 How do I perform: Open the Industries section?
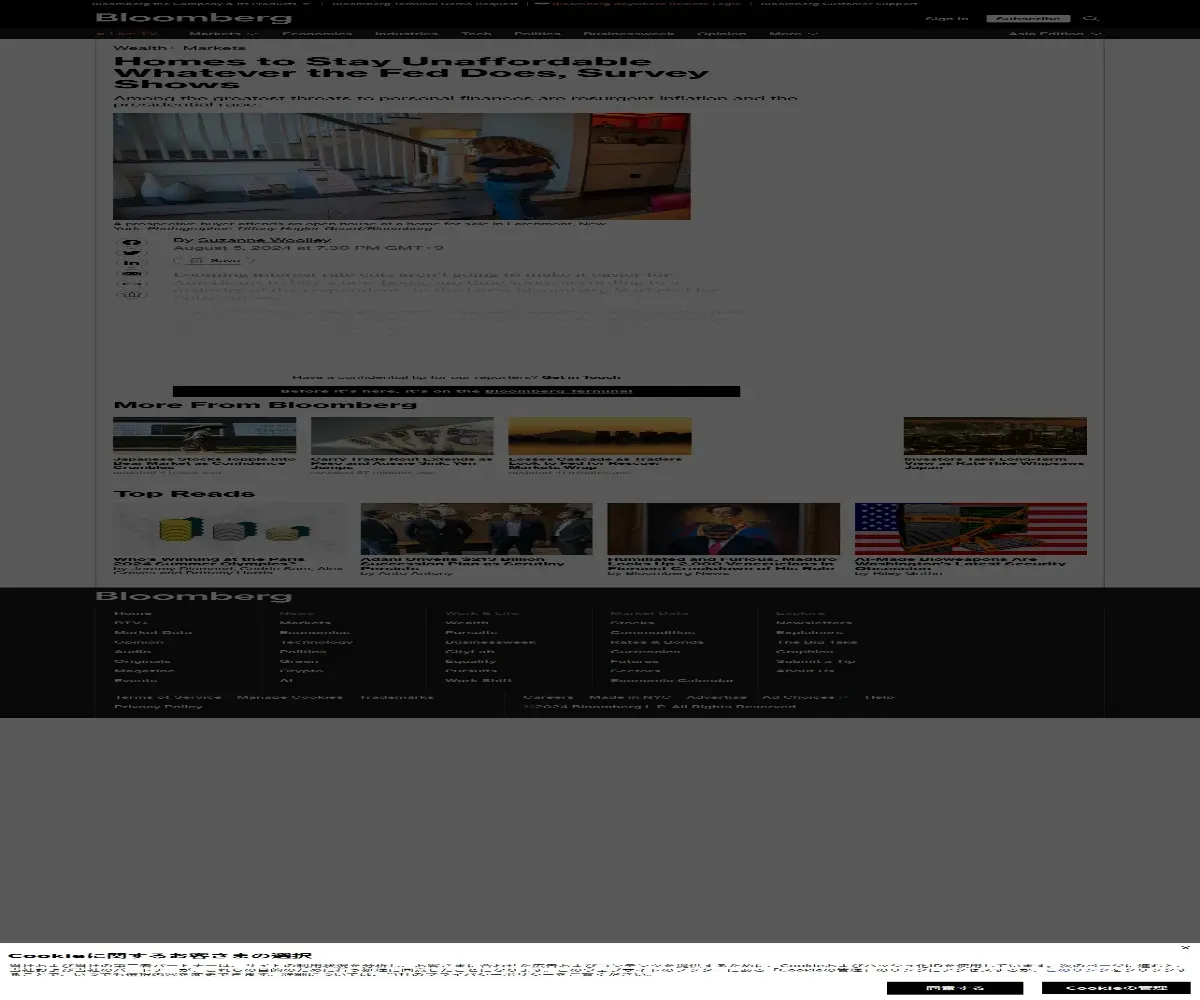[406, 34]
